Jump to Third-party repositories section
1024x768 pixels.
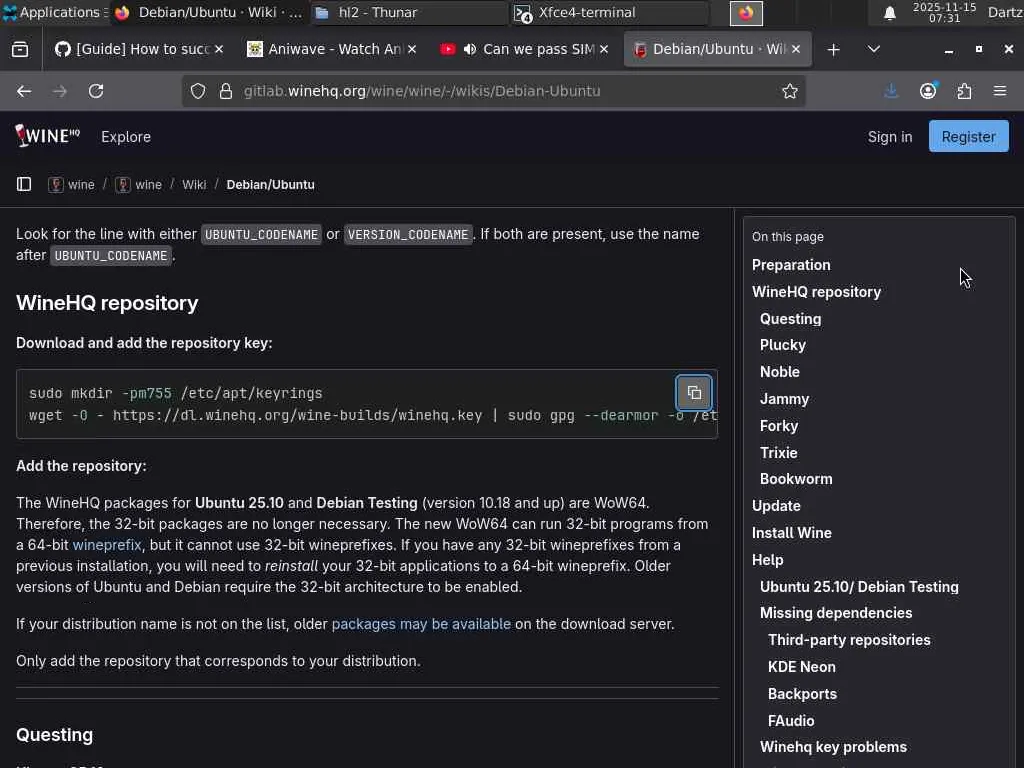tap(849, 640)
